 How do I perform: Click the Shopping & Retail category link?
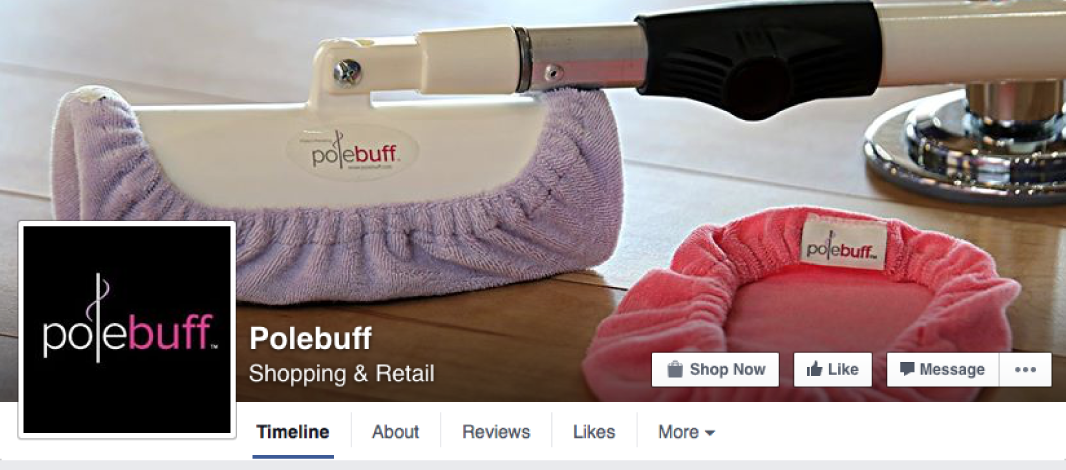point(341,373)
